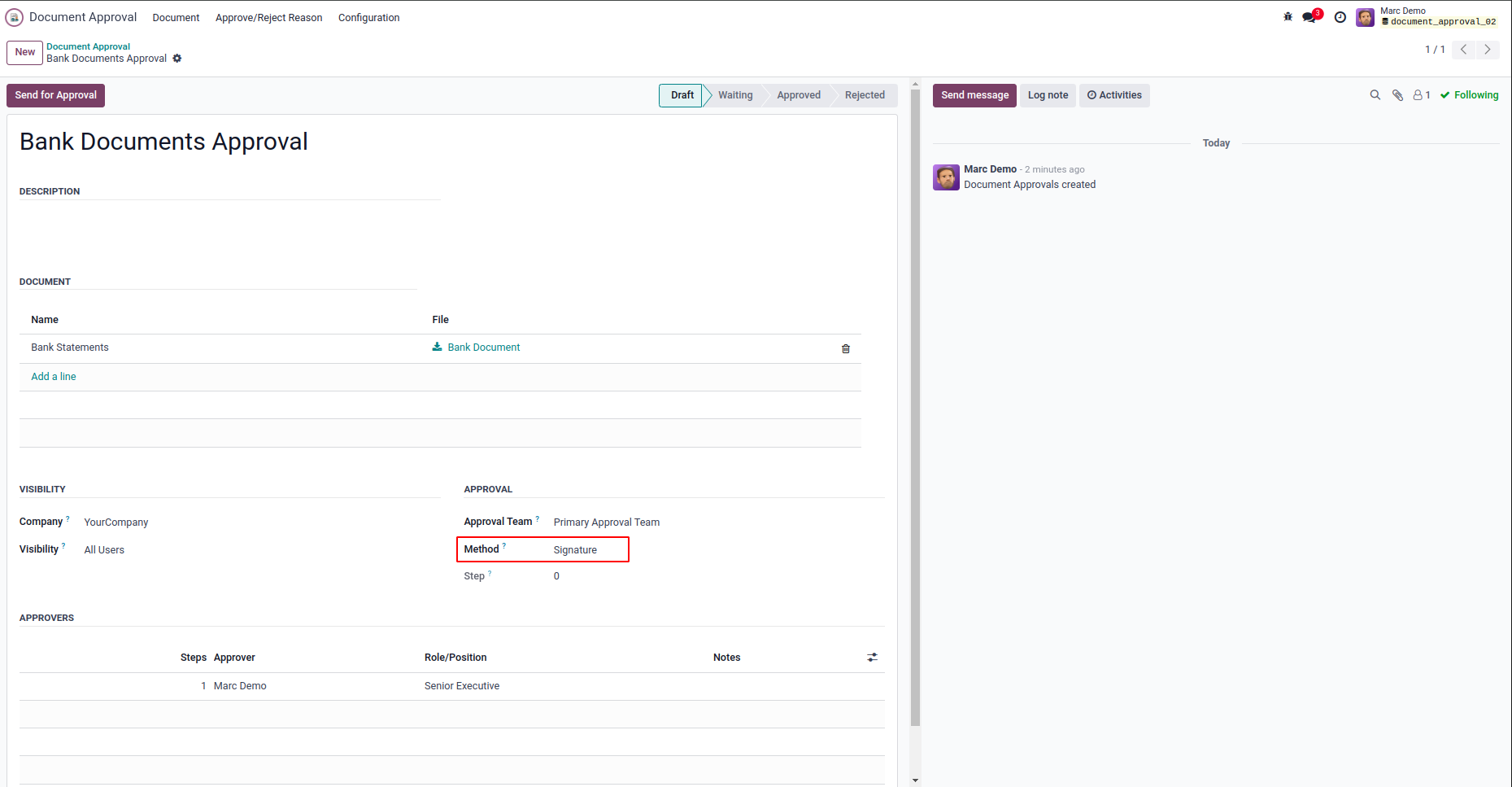
Task: Go to the next record arrow
Action: (1488, 50)
